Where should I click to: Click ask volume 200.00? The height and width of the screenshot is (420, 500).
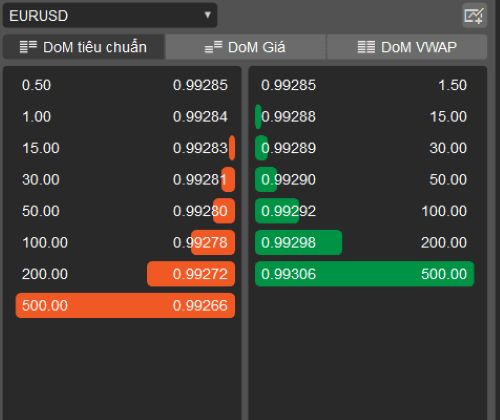444,242
